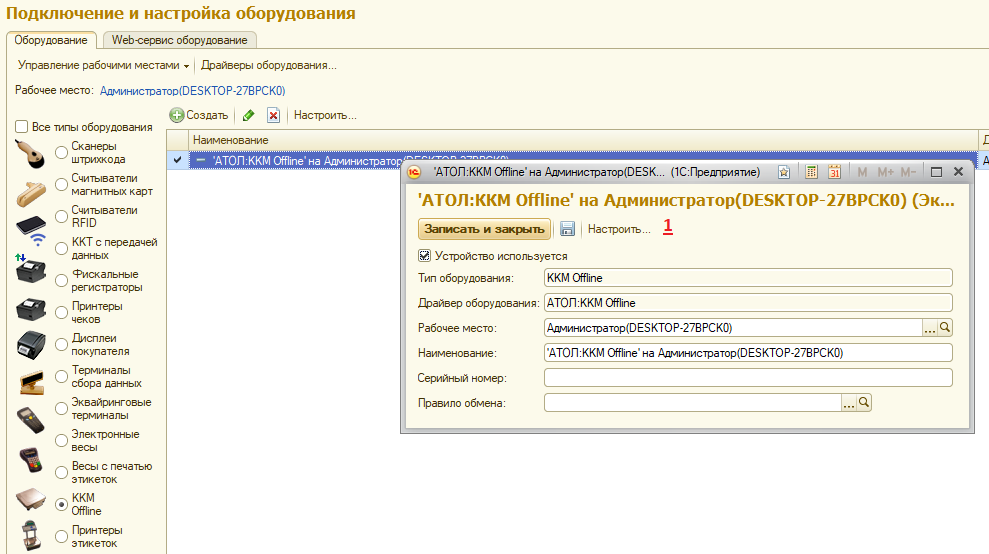Click the M memory button in title bar

coord(862,172)
